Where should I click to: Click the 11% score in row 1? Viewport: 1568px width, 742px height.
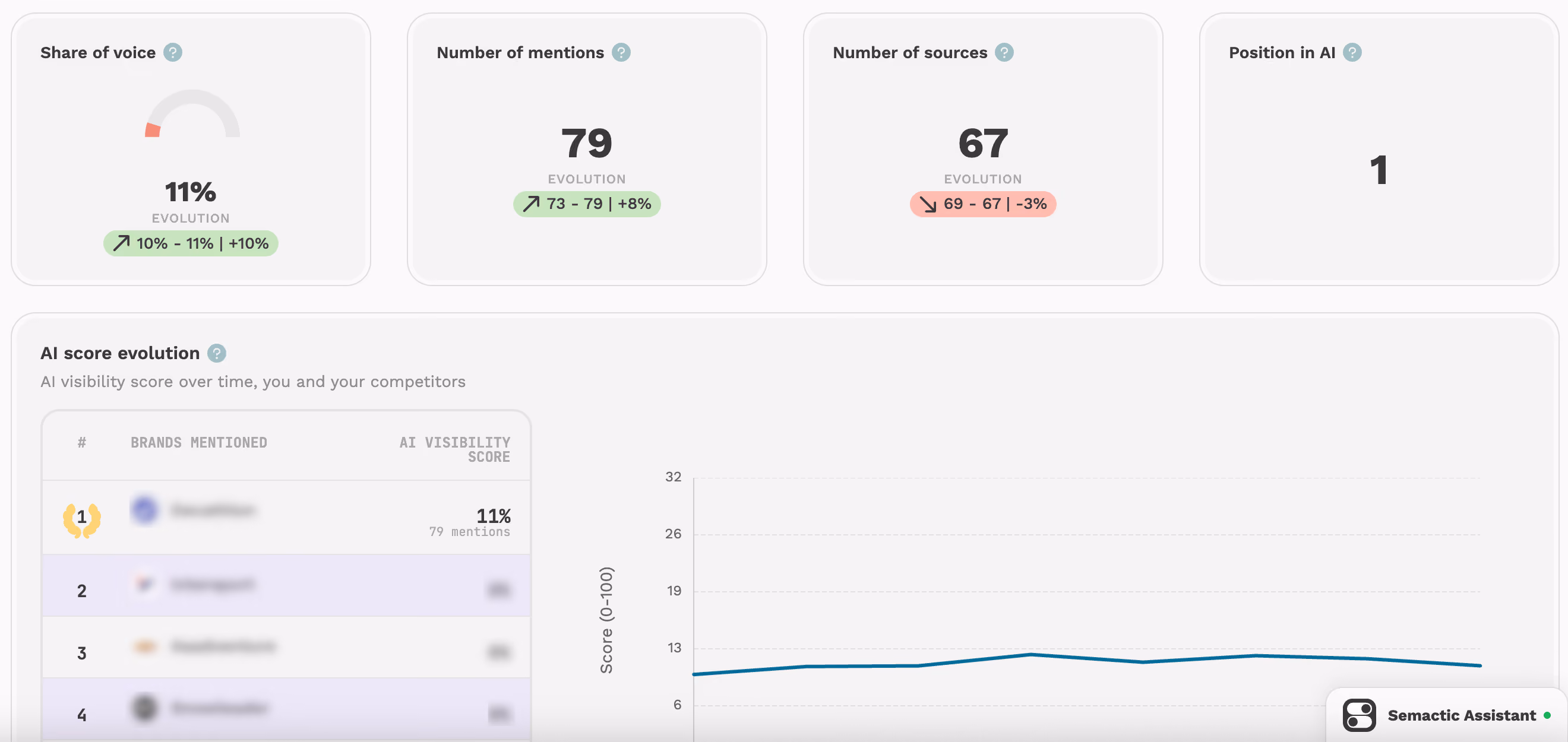(x=494, y=516)
